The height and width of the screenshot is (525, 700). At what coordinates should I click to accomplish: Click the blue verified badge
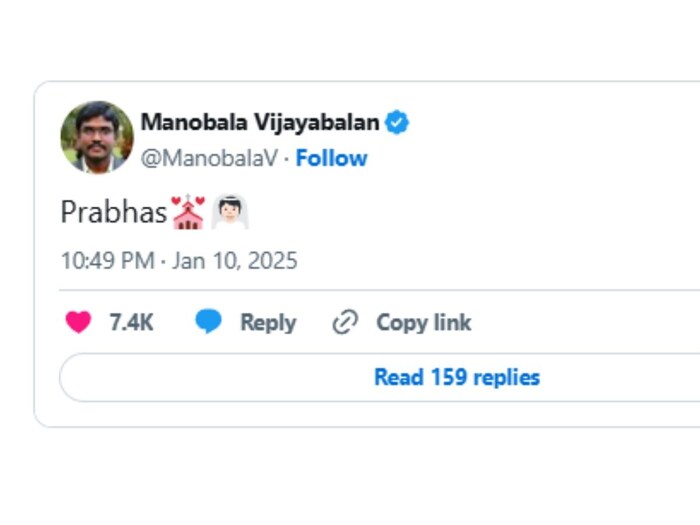397,123
